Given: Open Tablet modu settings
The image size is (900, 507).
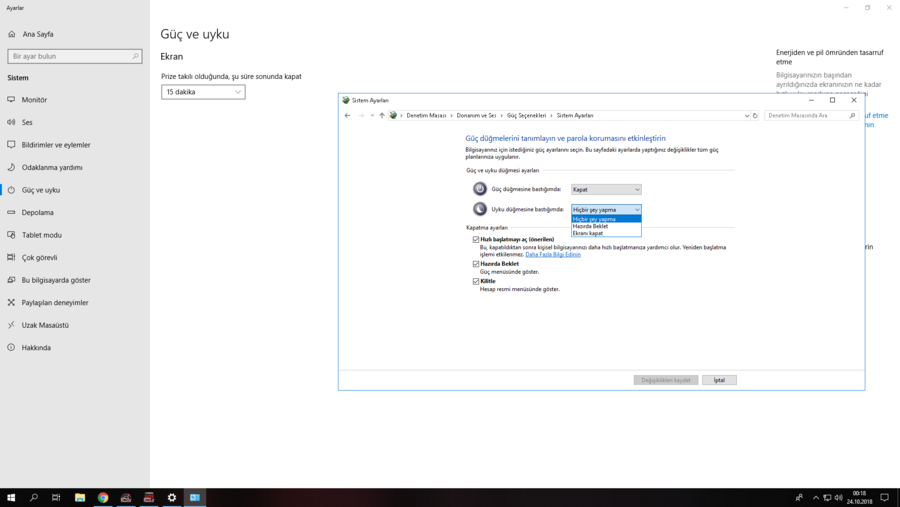Looking at the screenshot, I should [x=41, y=235].
